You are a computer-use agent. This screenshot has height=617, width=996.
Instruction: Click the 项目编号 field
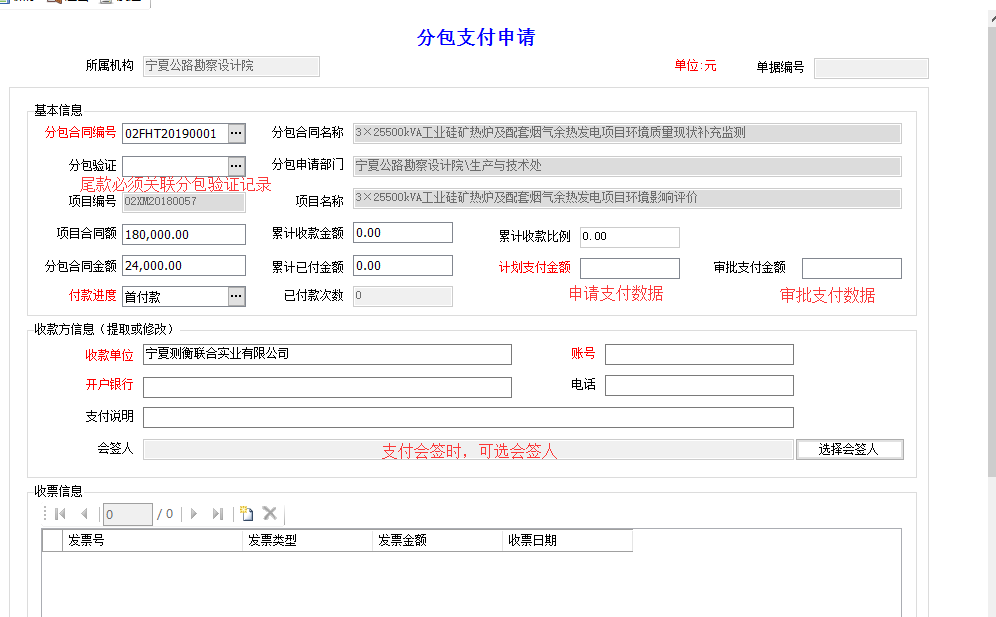(184, 202)
